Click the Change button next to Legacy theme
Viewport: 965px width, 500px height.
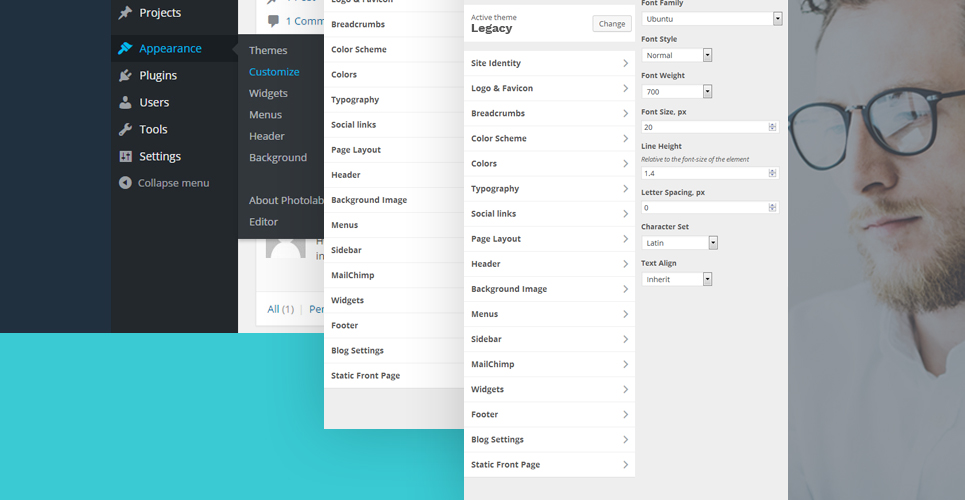(x=612, y=24)
